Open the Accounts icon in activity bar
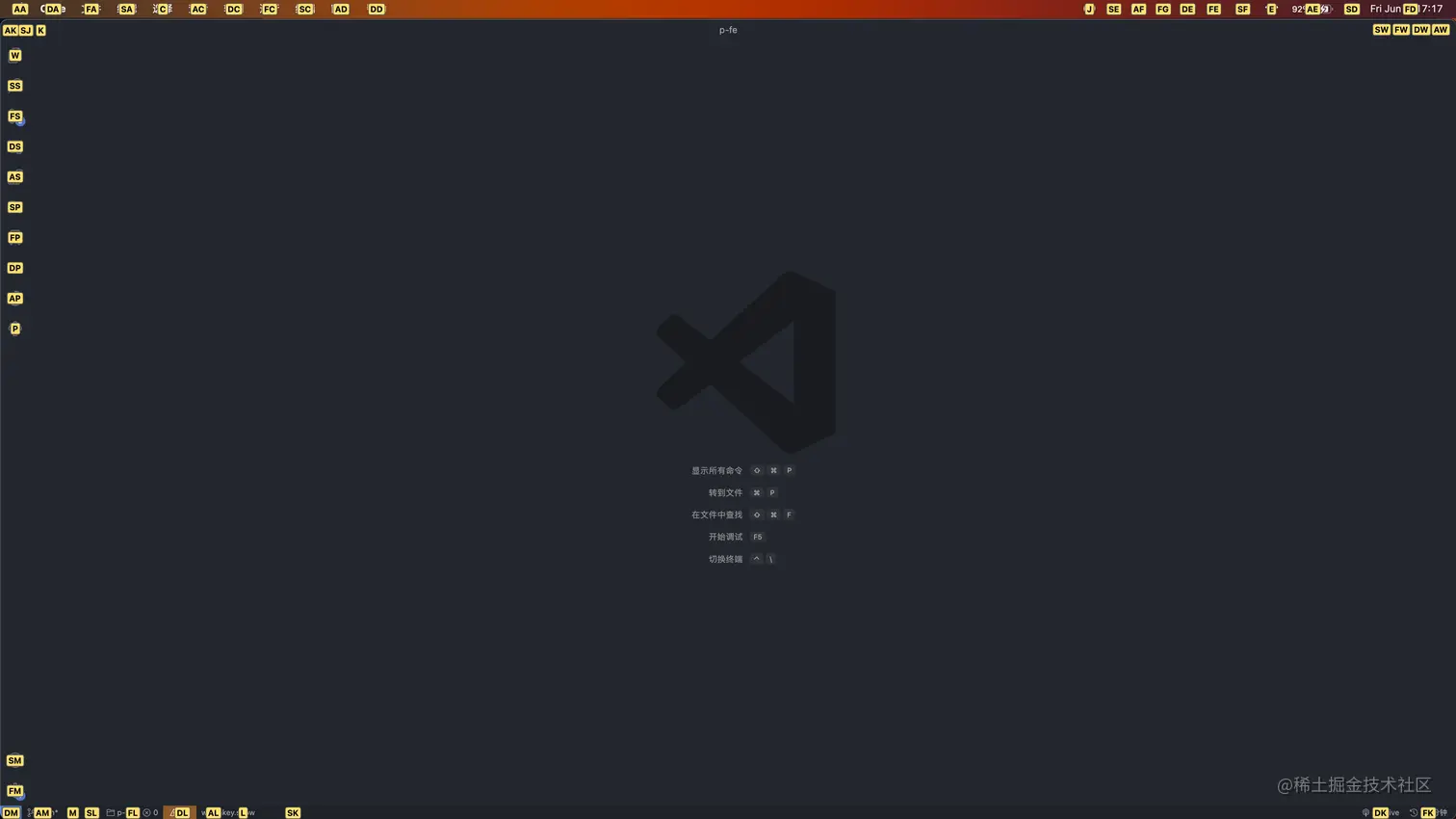Viewport: 1456px width, 819px height. click(x=14, y=760)
